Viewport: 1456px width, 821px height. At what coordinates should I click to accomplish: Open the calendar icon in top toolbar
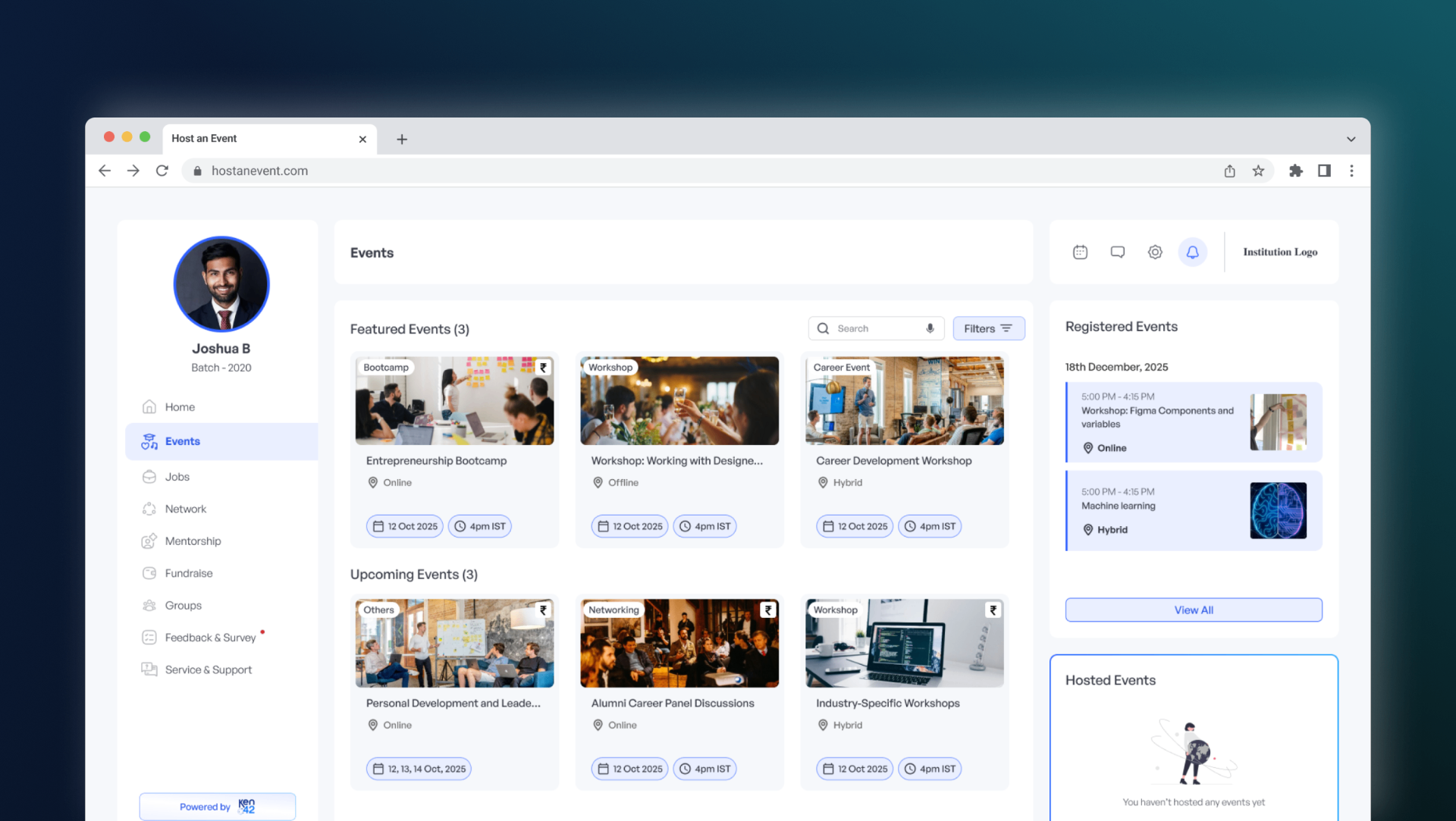(x=1080, y=252)
